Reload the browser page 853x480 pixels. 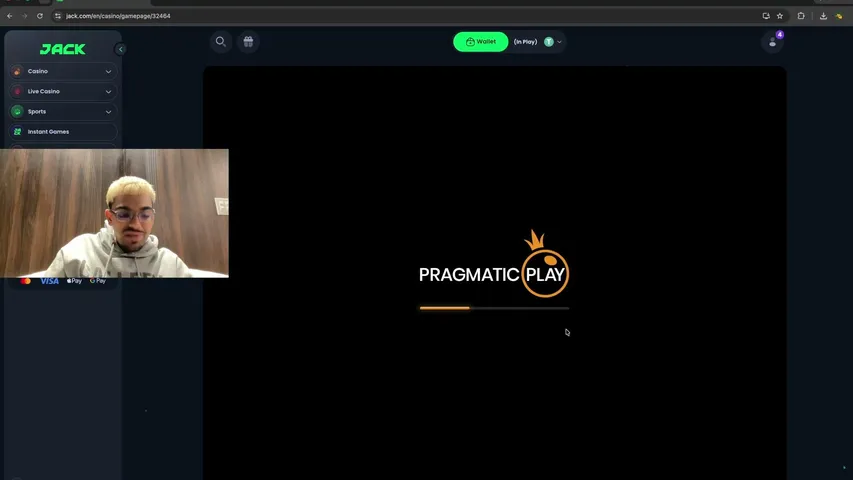(x=40, y=16)
